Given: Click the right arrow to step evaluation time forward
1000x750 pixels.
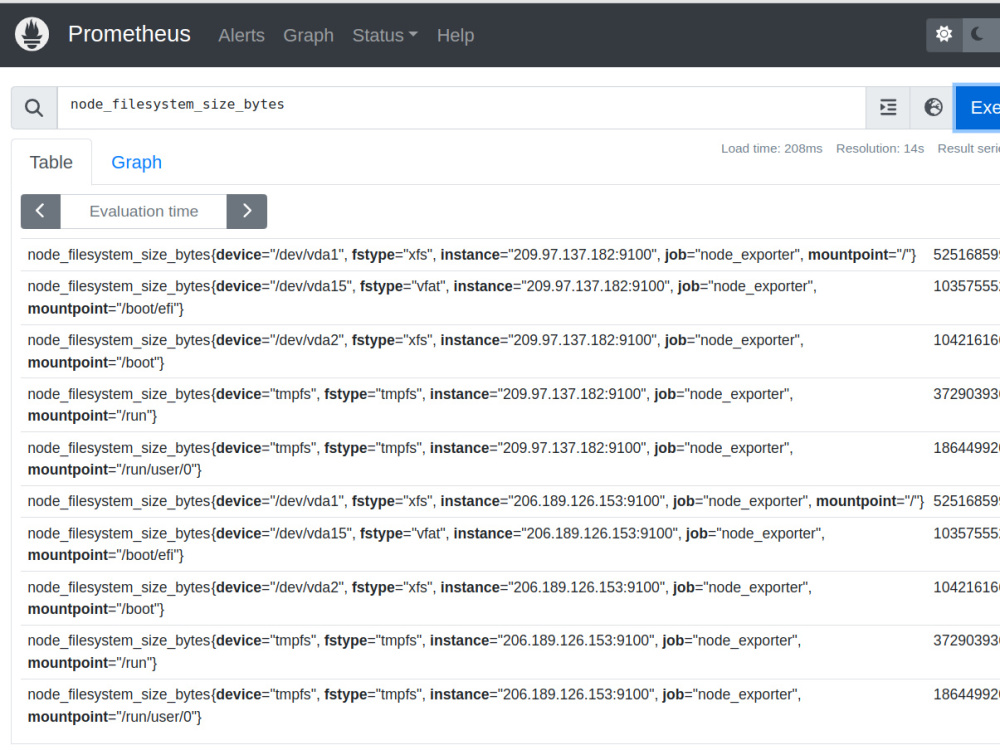Looking at the screenshot, I should coord(247,211).
